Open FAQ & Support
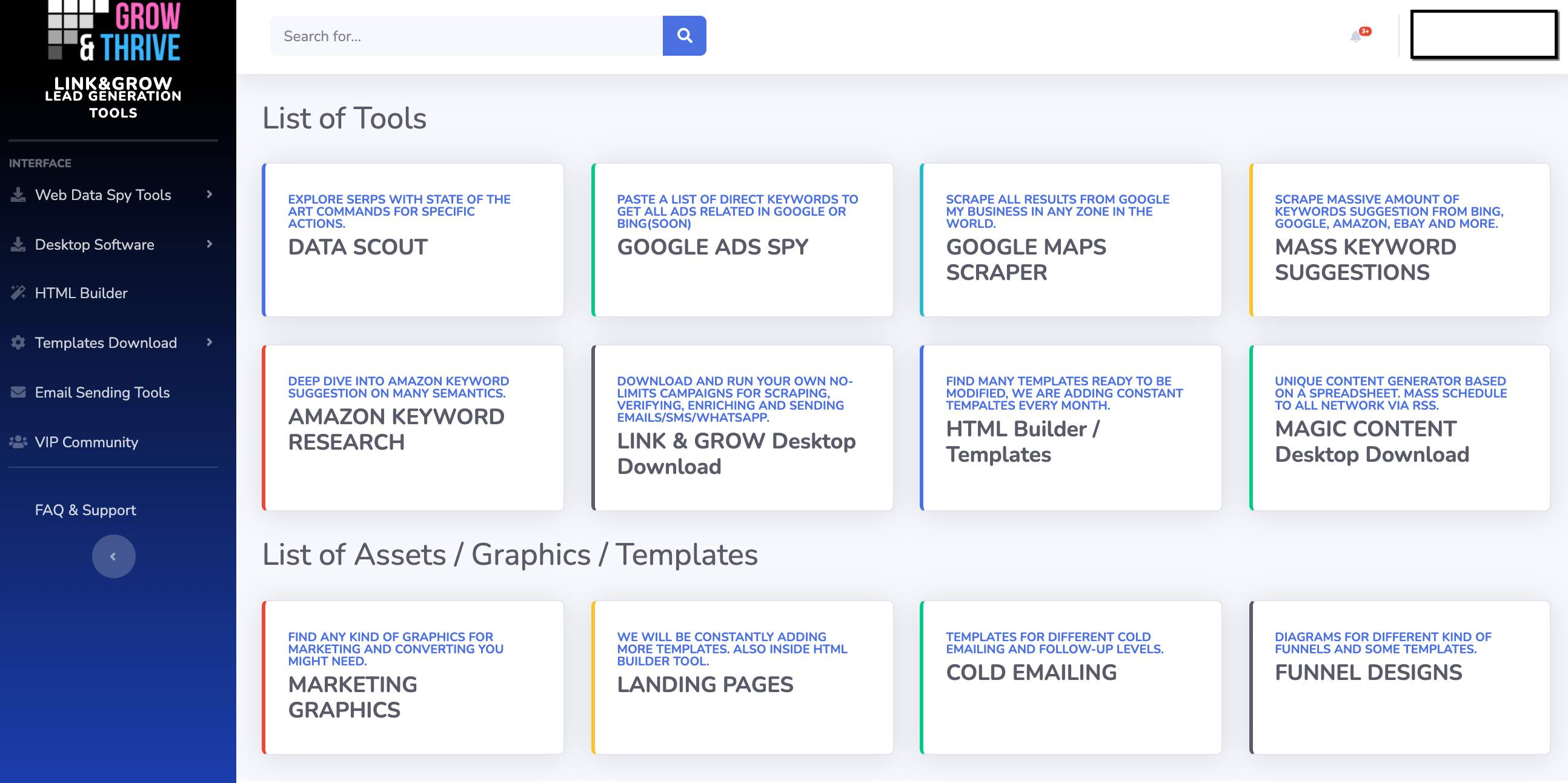This screenshot has height=783, width=1568. pos(85,510)
